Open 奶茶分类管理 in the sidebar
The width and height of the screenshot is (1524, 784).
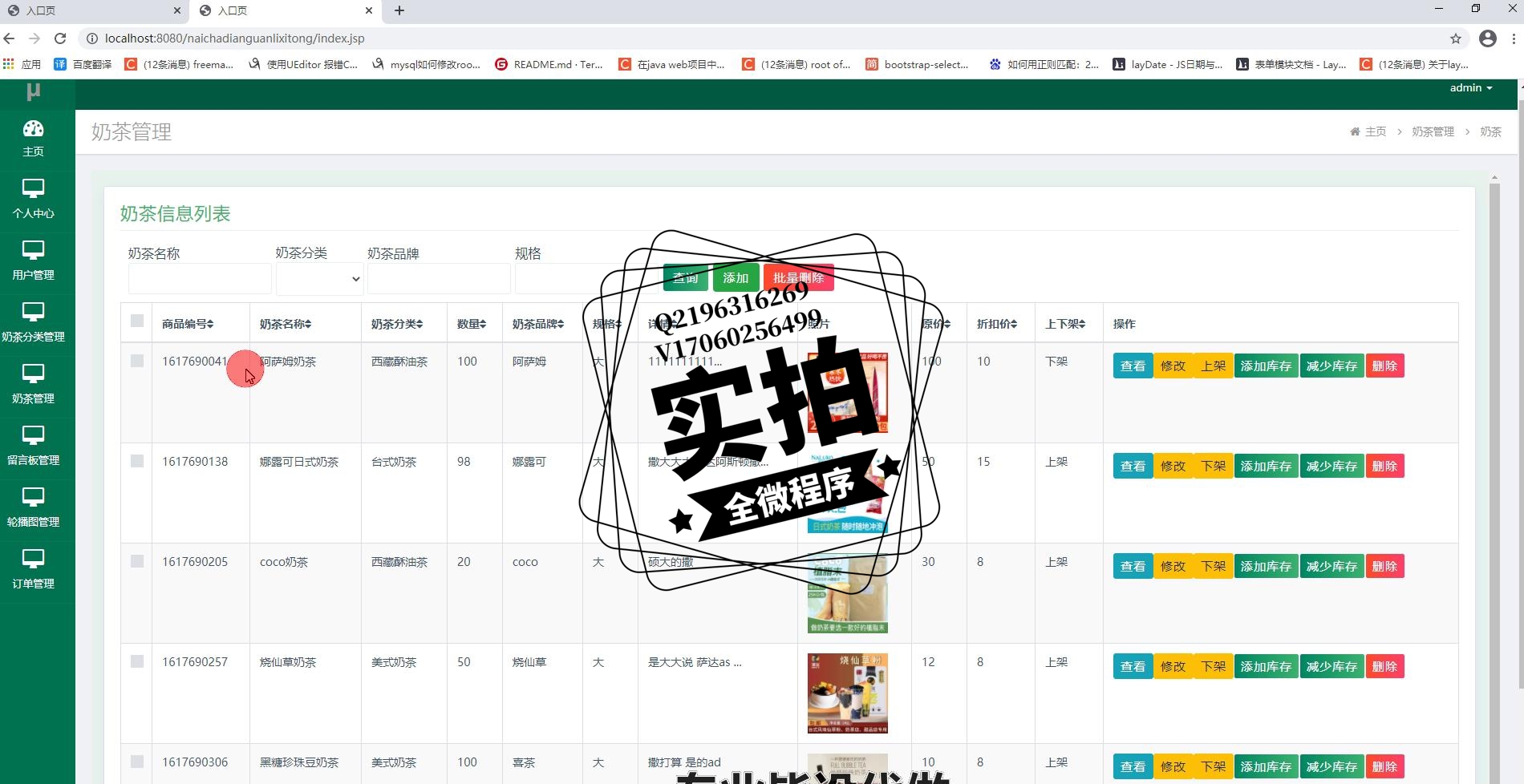click(33, 323)
